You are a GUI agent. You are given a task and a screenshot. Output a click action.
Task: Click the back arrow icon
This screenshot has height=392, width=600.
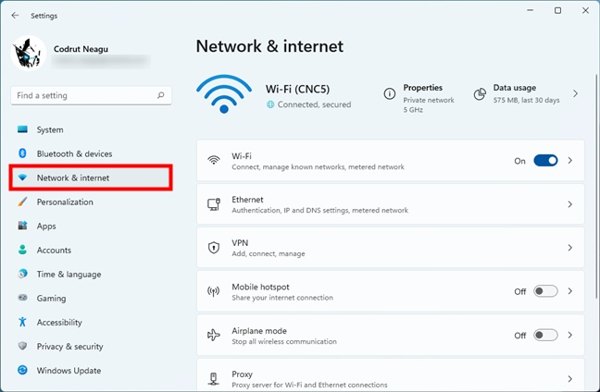(x=15, y=15)
